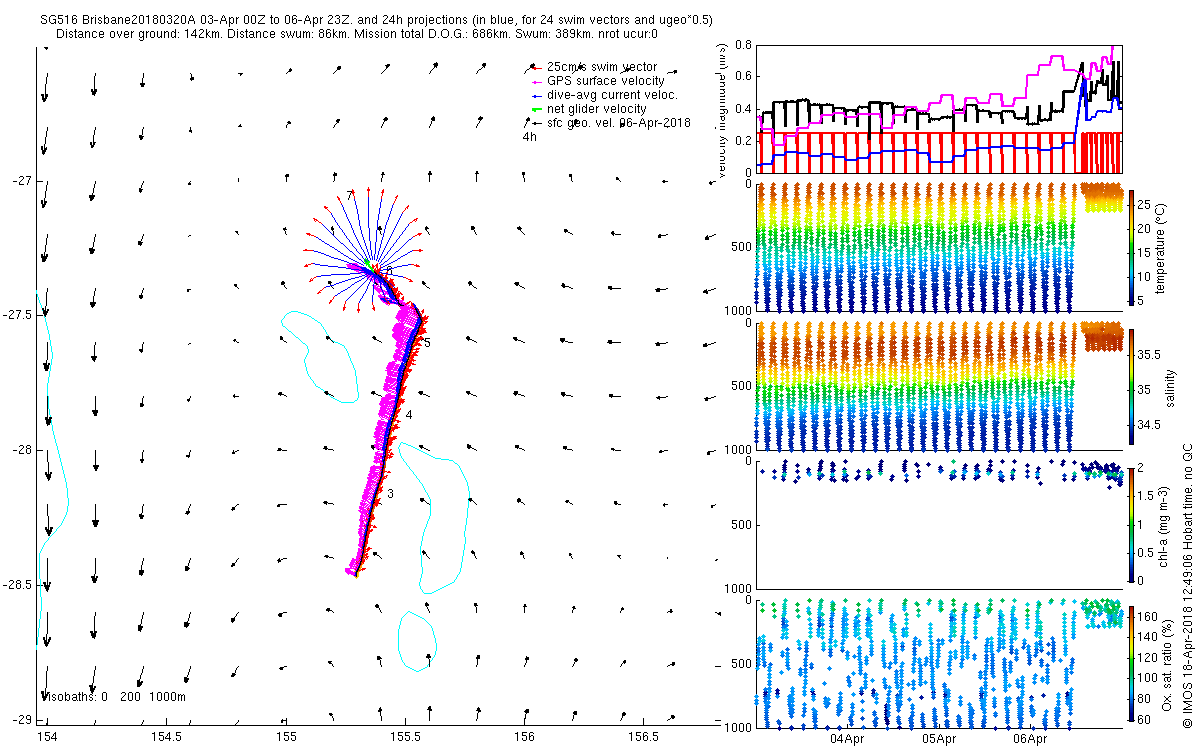Screen dimensions: 1200x750
Task: Click waypoint label '4' on the glider track
Action: point(409,414)
